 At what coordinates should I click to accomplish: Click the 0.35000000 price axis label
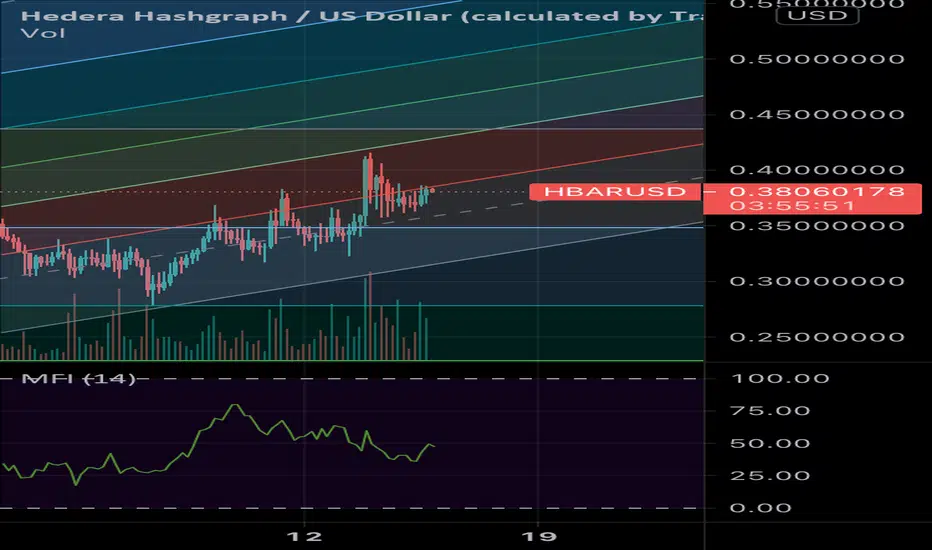click(817, 226)
